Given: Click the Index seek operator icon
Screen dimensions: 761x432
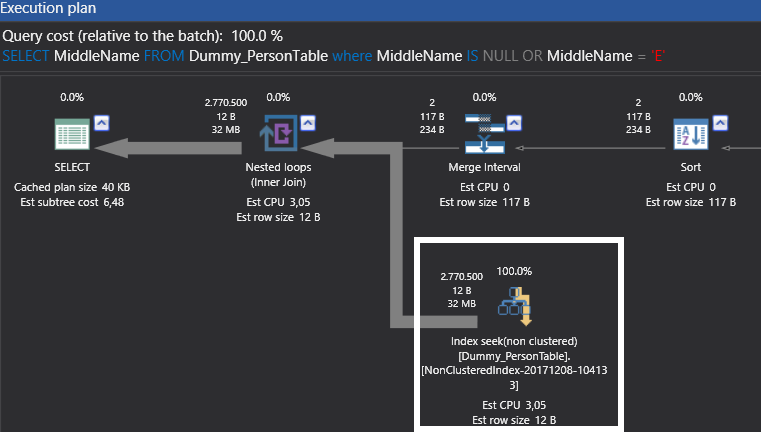Looking at the screenshot, I should coord(514,306).
